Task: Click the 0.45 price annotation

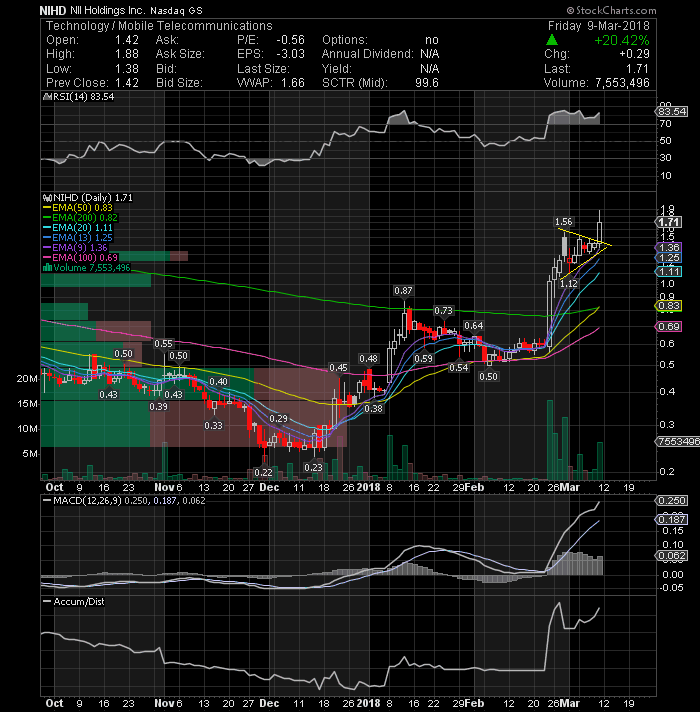Action: point(338,367)
